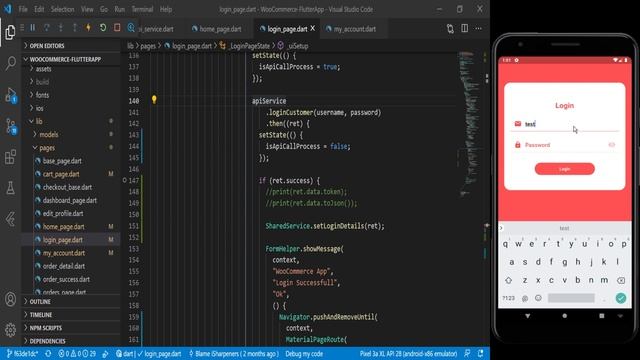
Task: Click the Blame Sharpeners status entry
Action: (x=234, y=353)
